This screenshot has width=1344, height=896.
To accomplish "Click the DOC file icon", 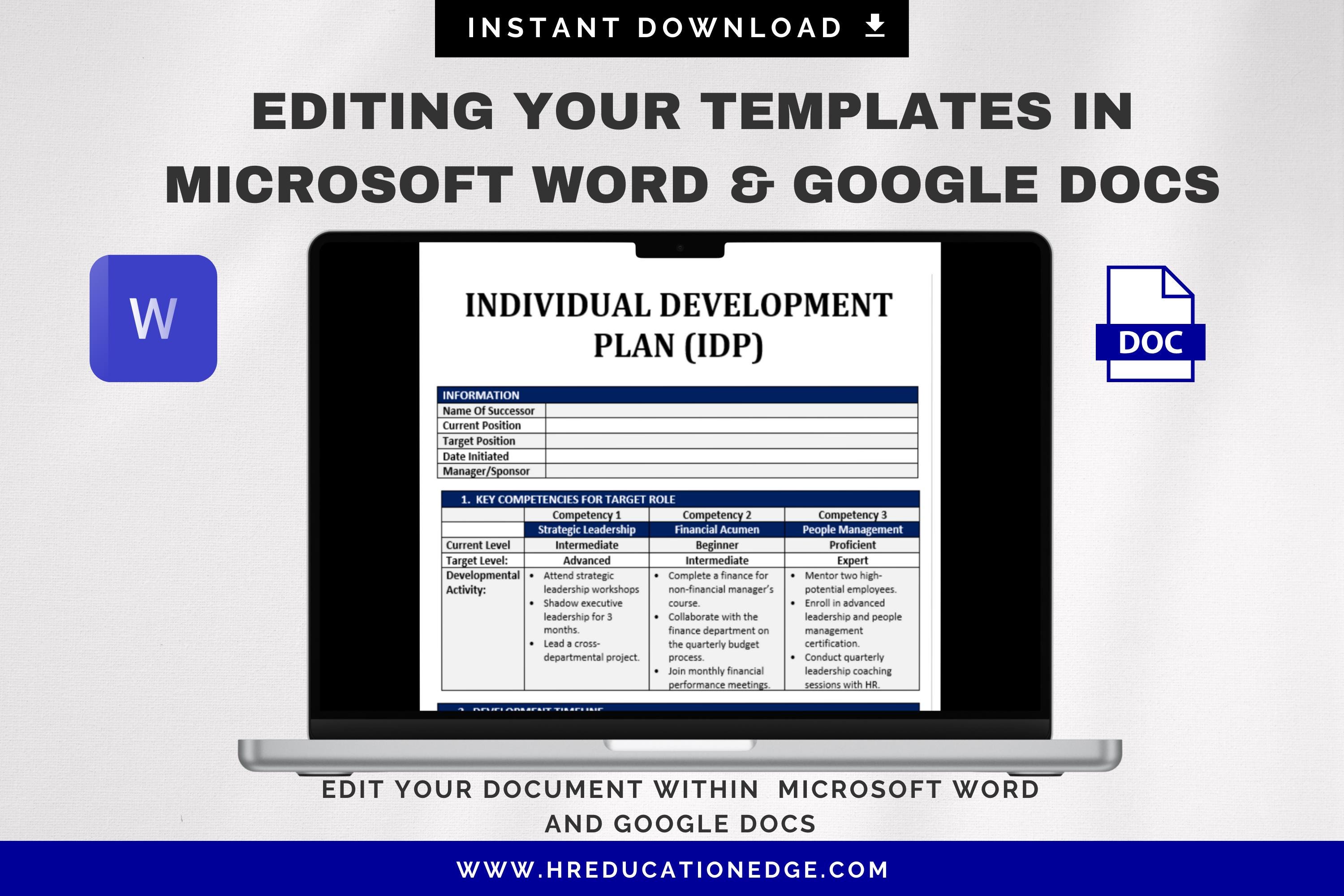I will click(1150, 324).
